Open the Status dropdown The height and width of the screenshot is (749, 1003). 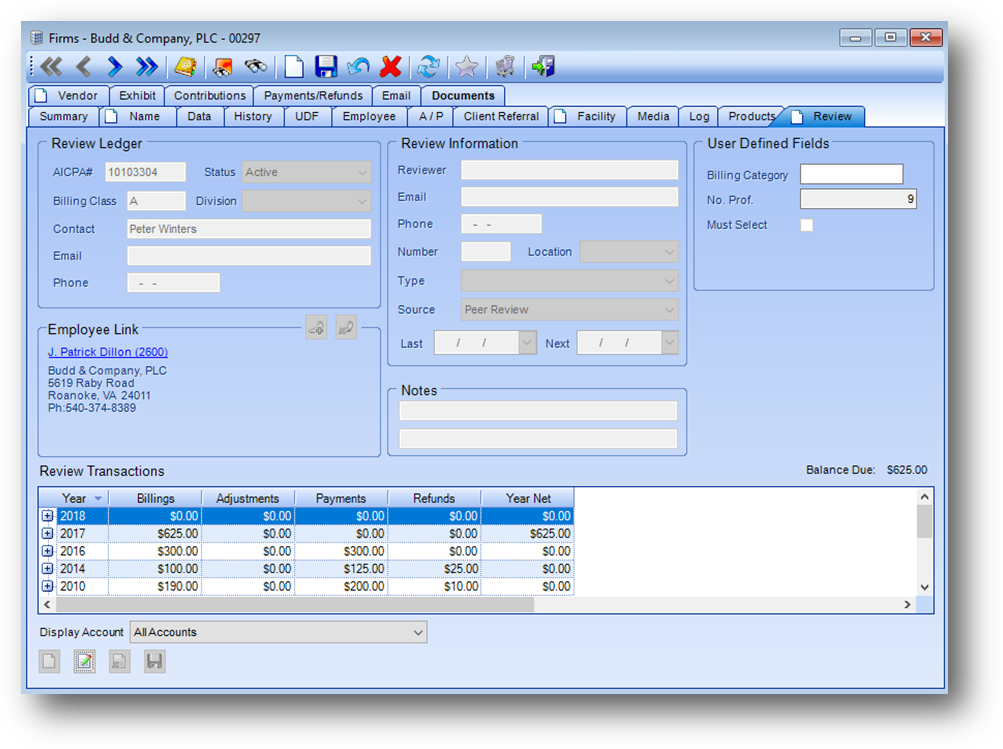coord(361,172)
